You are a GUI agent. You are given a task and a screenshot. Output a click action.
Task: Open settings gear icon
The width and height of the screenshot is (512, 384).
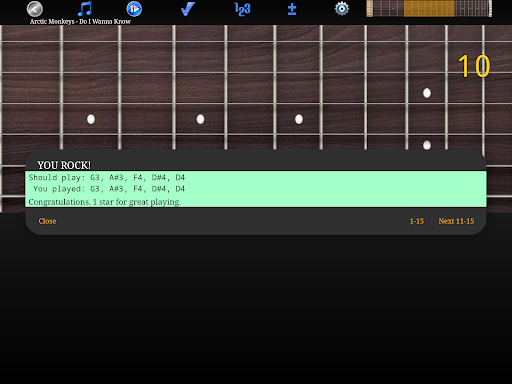pos(342,9)
